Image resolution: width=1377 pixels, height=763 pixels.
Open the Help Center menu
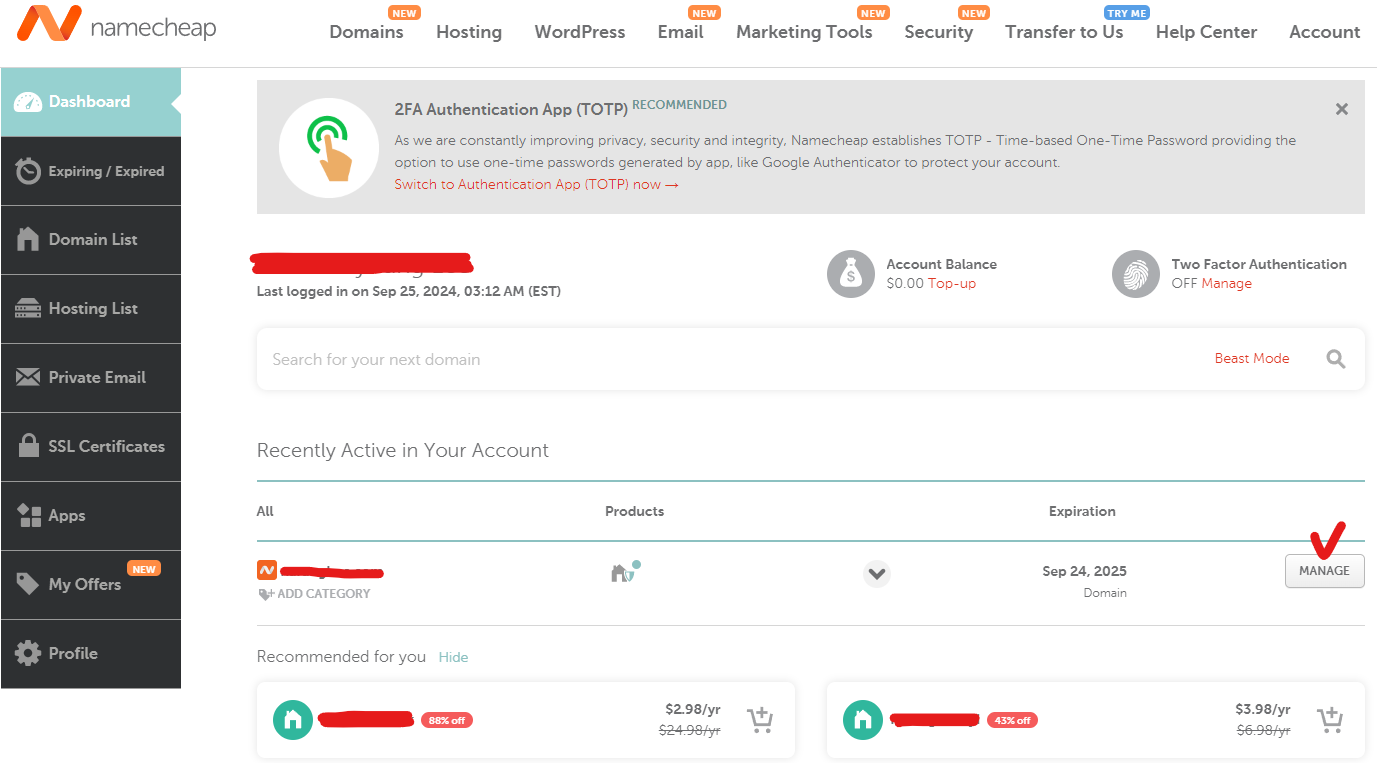[1206, 32]
